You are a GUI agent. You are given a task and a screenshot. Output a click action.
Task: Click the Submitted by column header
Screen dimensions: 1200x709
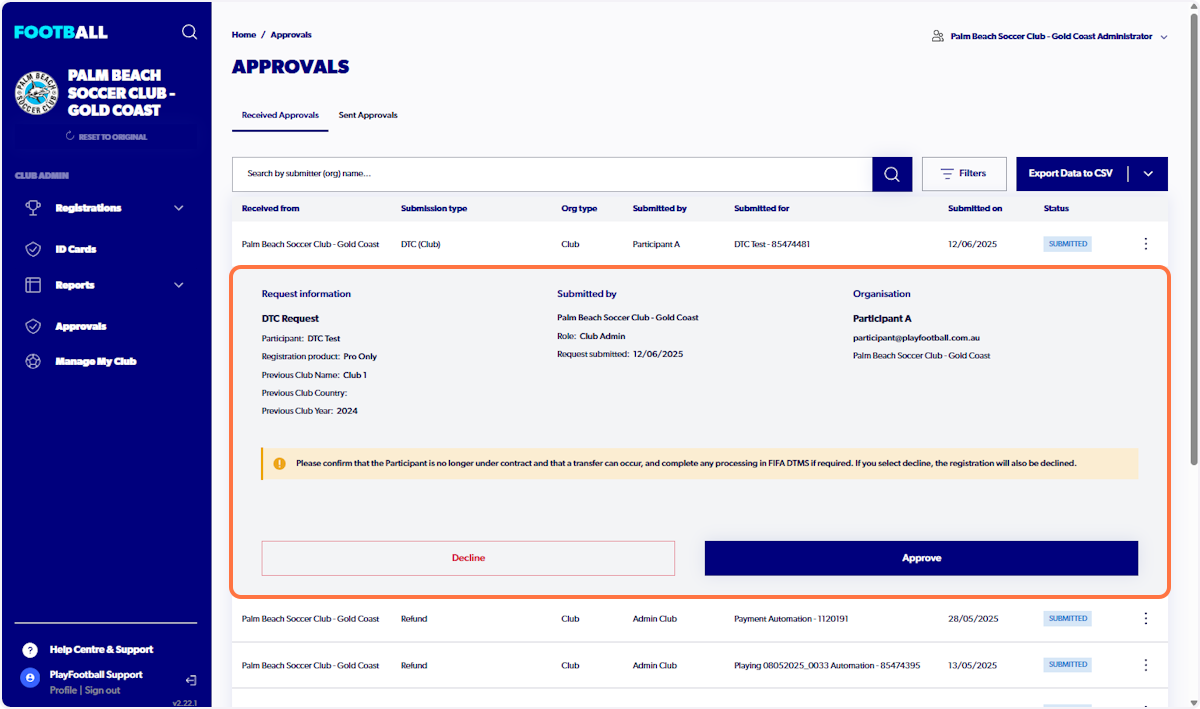660,209
